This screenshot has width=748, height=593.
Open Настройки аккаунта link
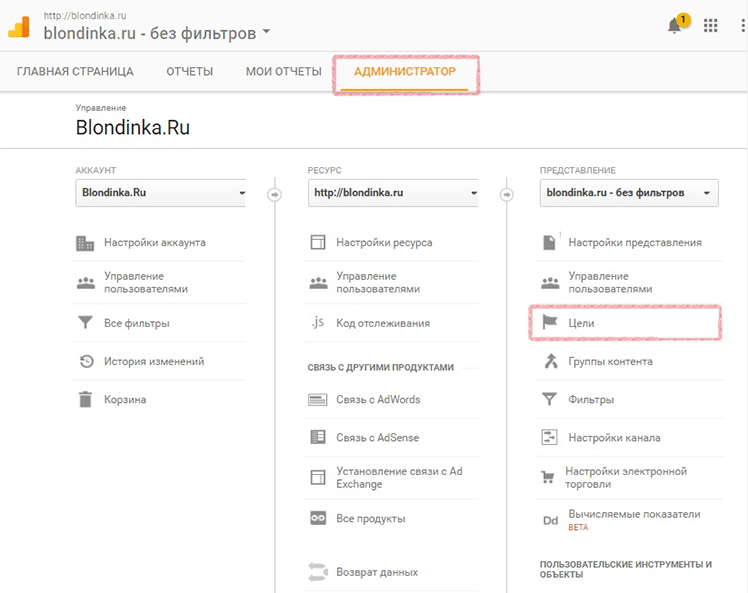[155, 242]
